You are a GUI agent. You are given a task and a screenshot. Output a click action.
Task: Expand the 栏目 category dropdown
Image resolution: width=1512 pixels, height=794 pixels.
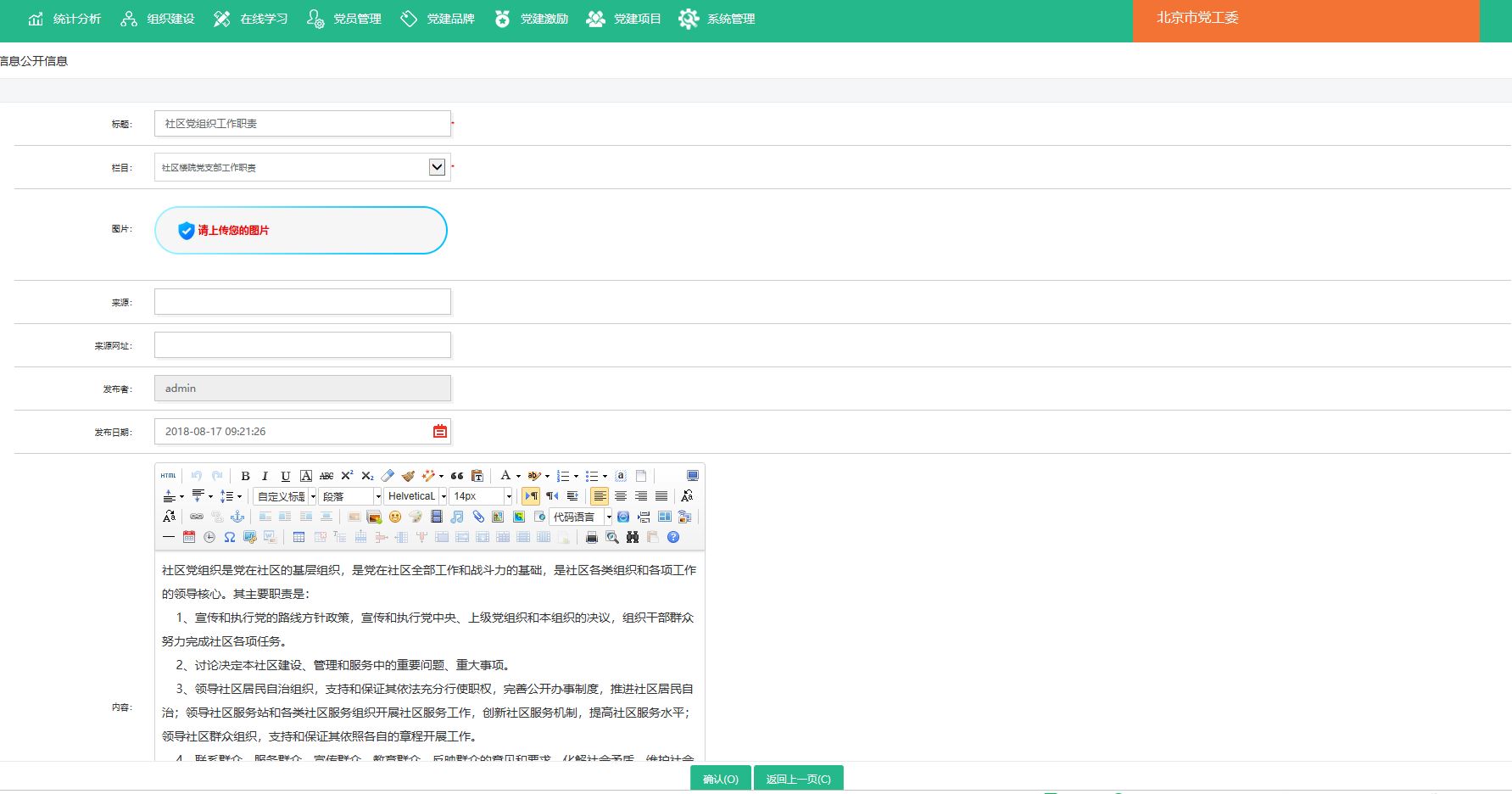click(x=437, y=167)
